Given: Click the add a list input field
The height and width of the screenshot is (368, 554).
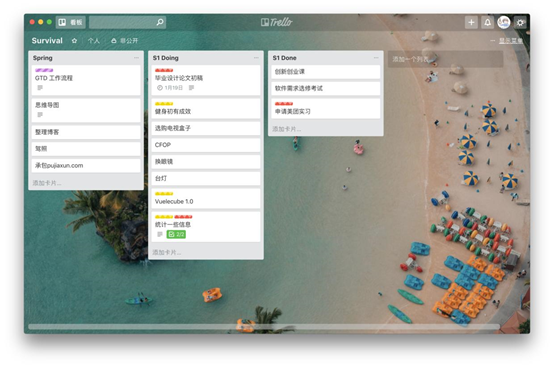Looking at the screenshot, I should tap(445, 59).
